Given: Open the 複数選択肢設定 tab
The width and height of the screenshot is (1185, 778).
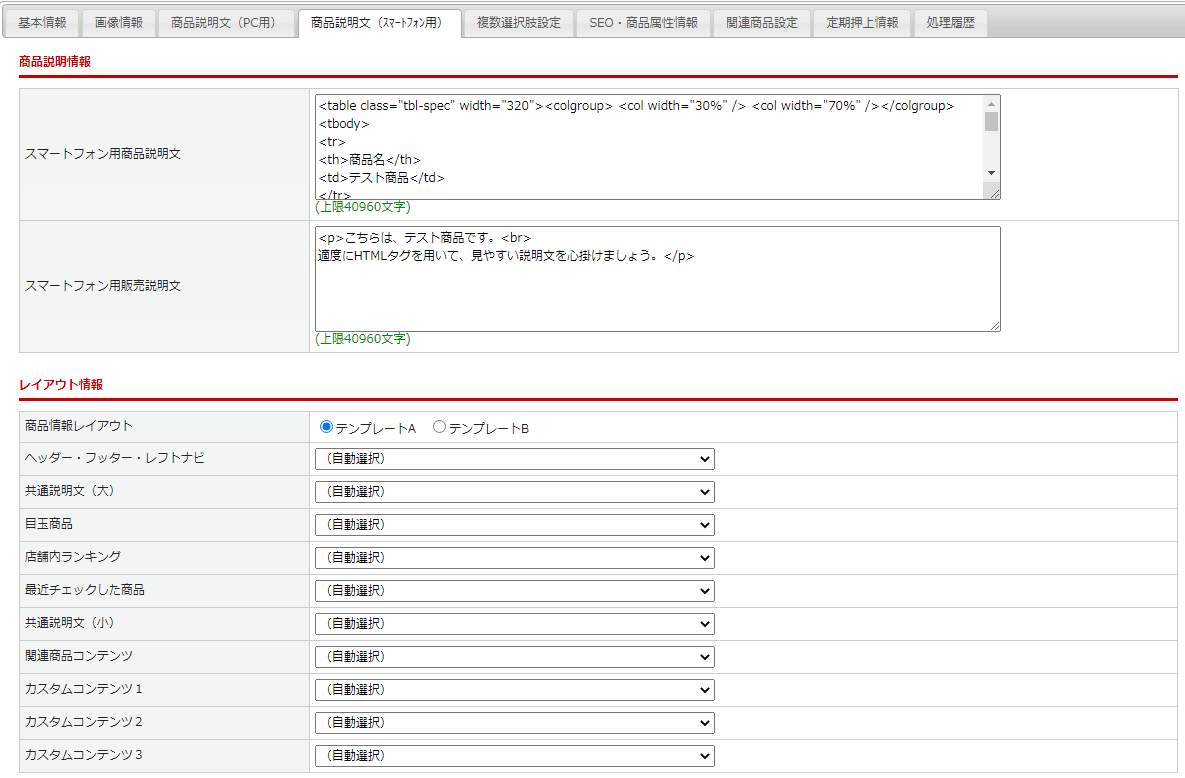Looking at the screenshot, I should [x=518, y=23].
